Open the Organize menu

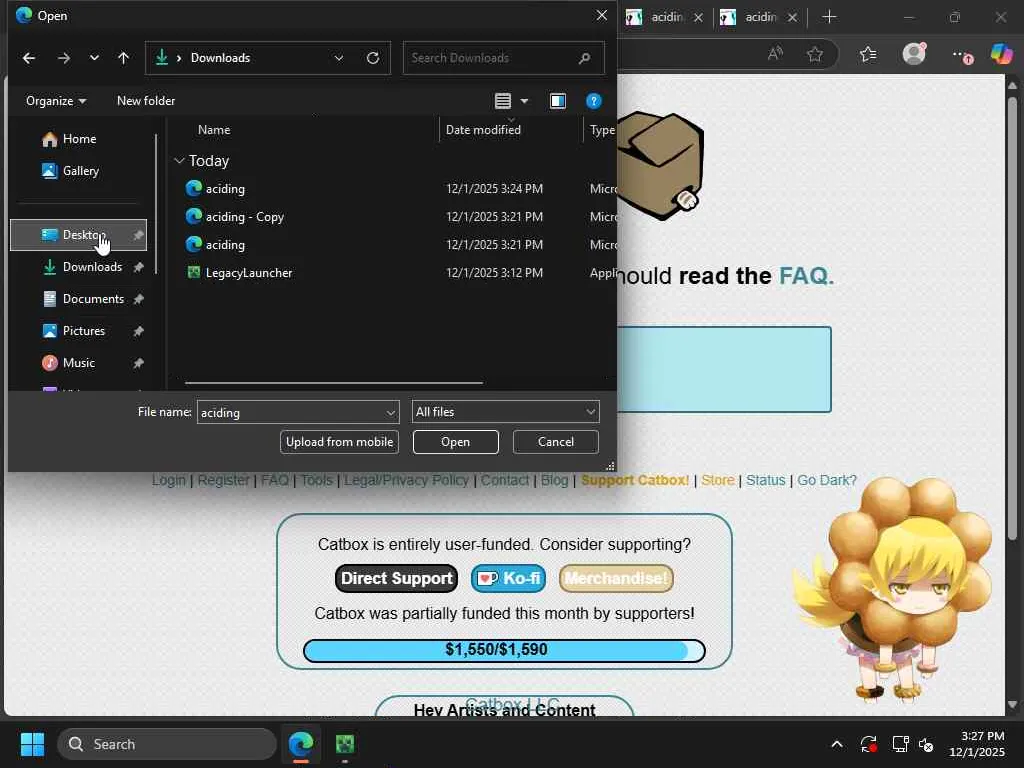[56, 101]
